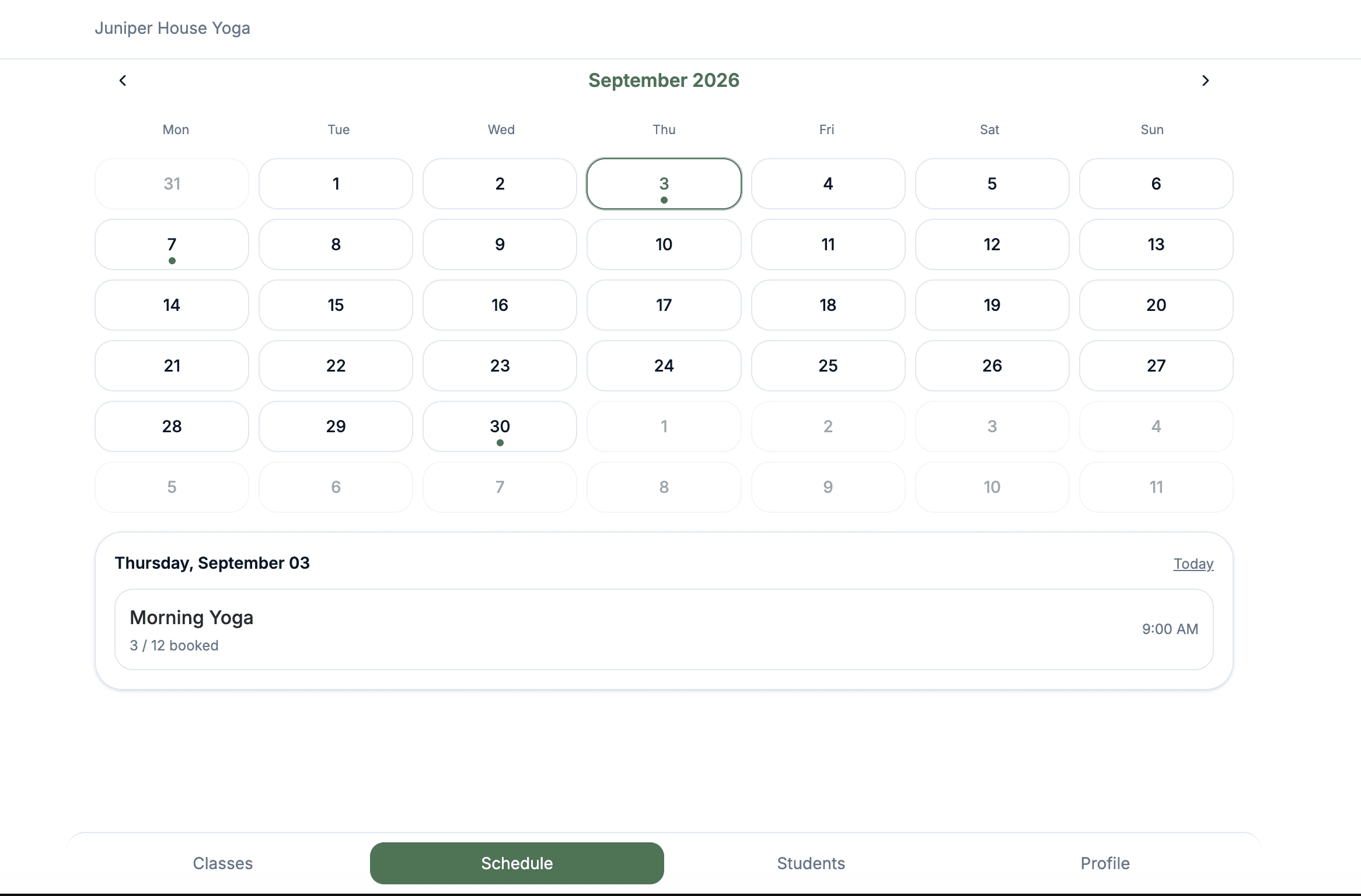
Task: Pick September 24
Action: click(664, 366)
